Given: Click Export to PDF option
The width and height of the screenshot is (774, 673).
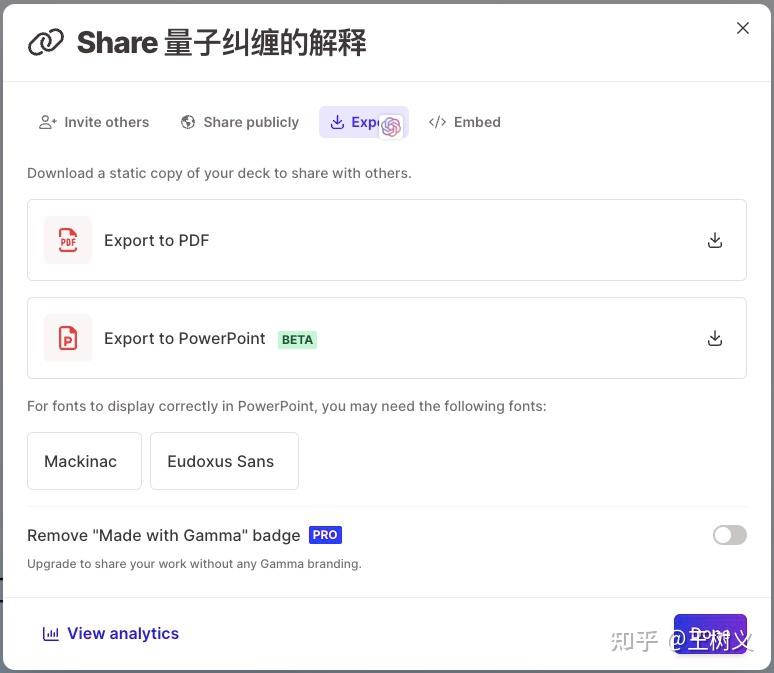Looking at the screenshot, I should tap(387, 240).
